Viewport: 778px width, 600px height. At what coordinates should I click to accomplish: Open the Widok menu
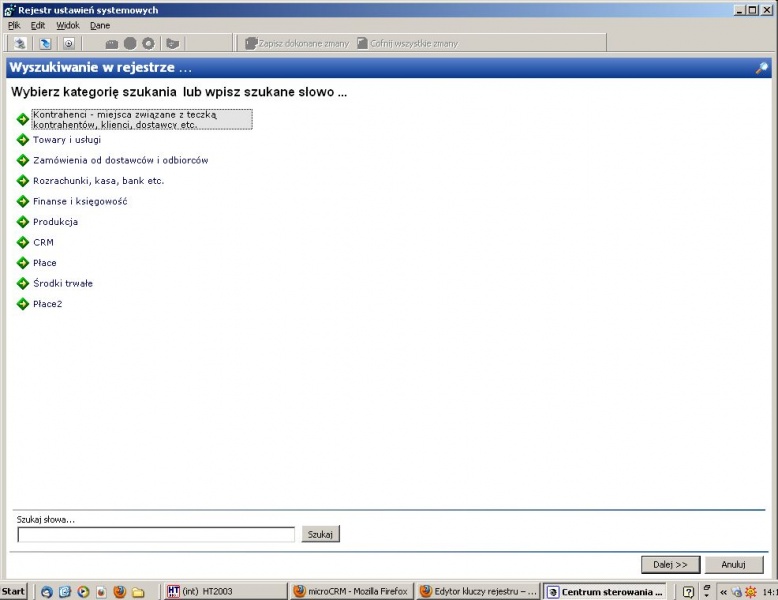coord(67,25)
